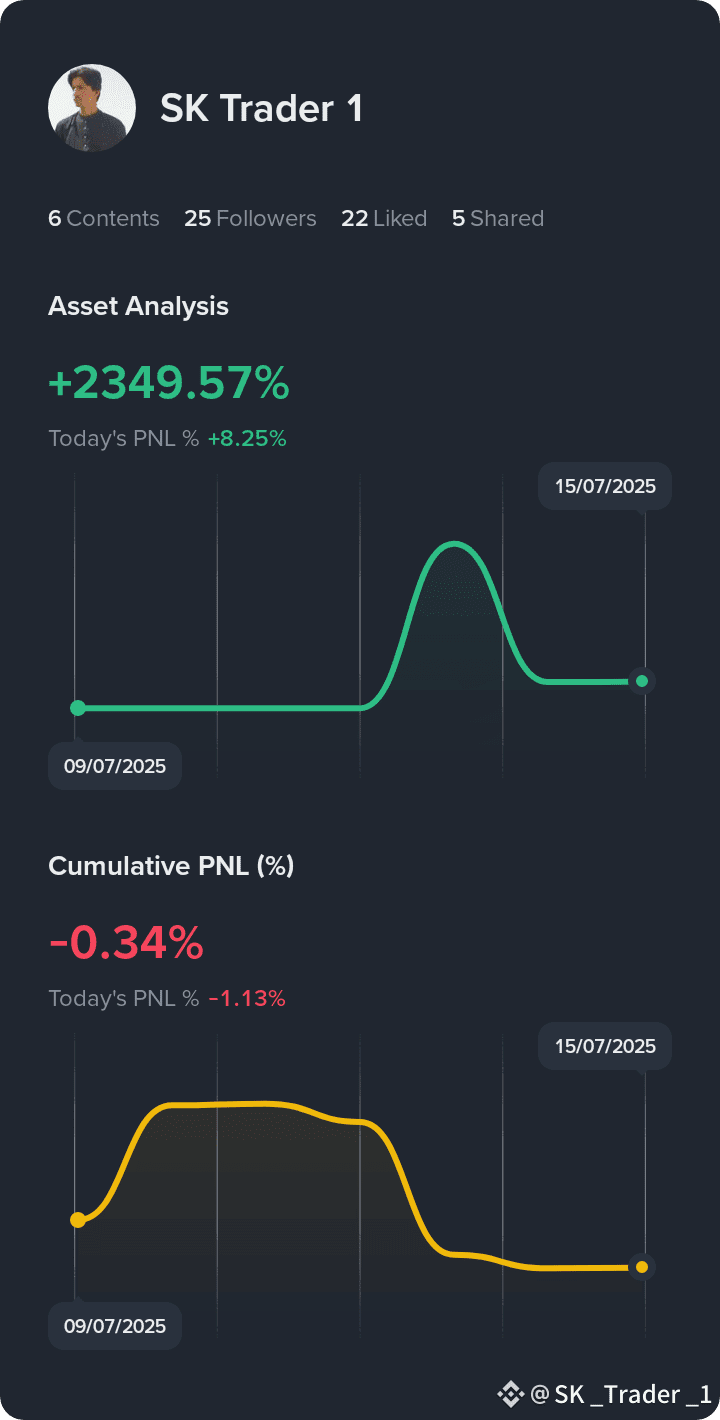
Task: Click the +2349.57% asset value
Action: (169, 384)
